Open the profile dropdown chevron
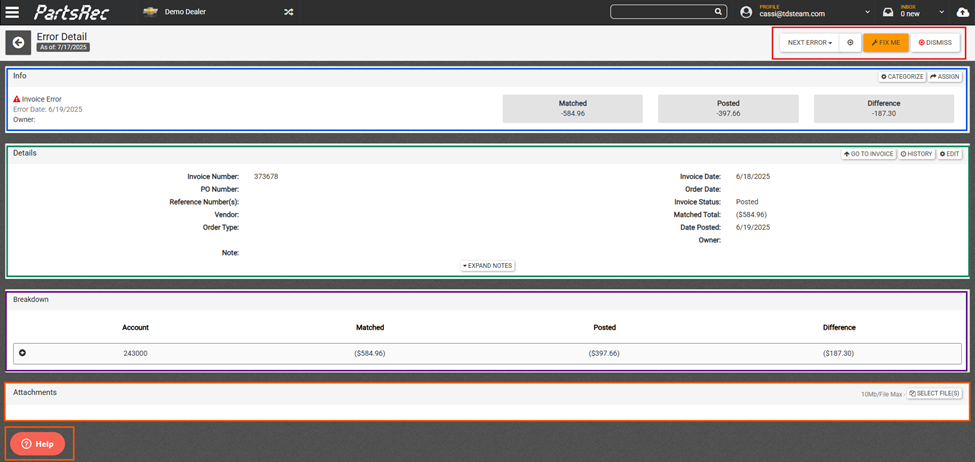This screenshot has width=975, height=462. (867, 12)
